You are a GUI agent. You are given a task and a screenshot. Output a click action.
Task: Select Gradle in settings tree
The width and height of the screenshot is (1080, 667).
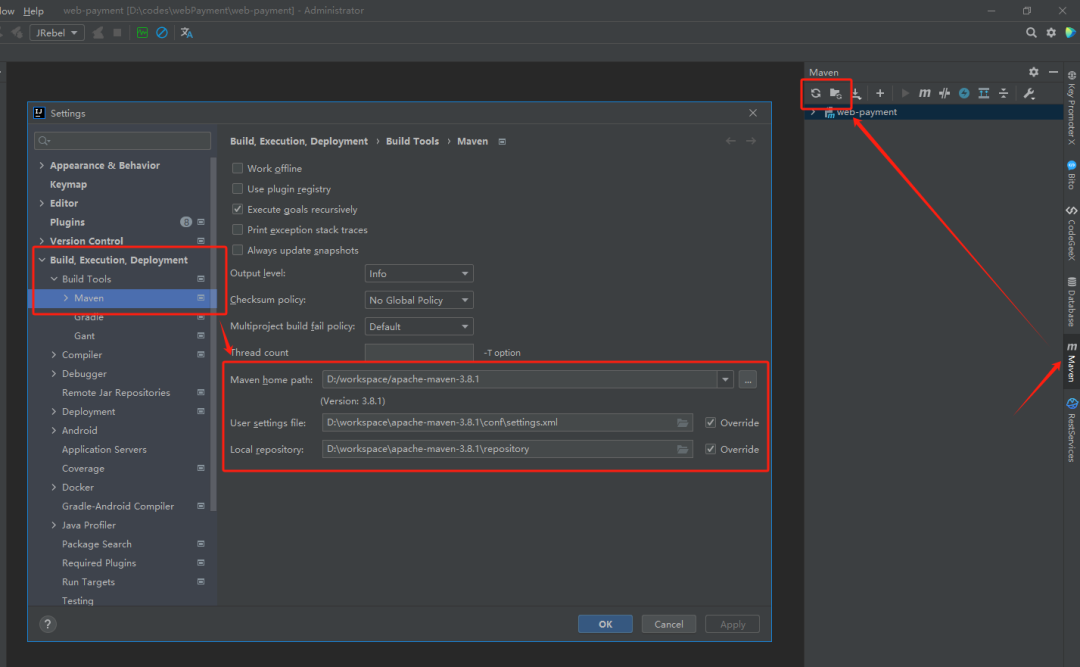89,317
